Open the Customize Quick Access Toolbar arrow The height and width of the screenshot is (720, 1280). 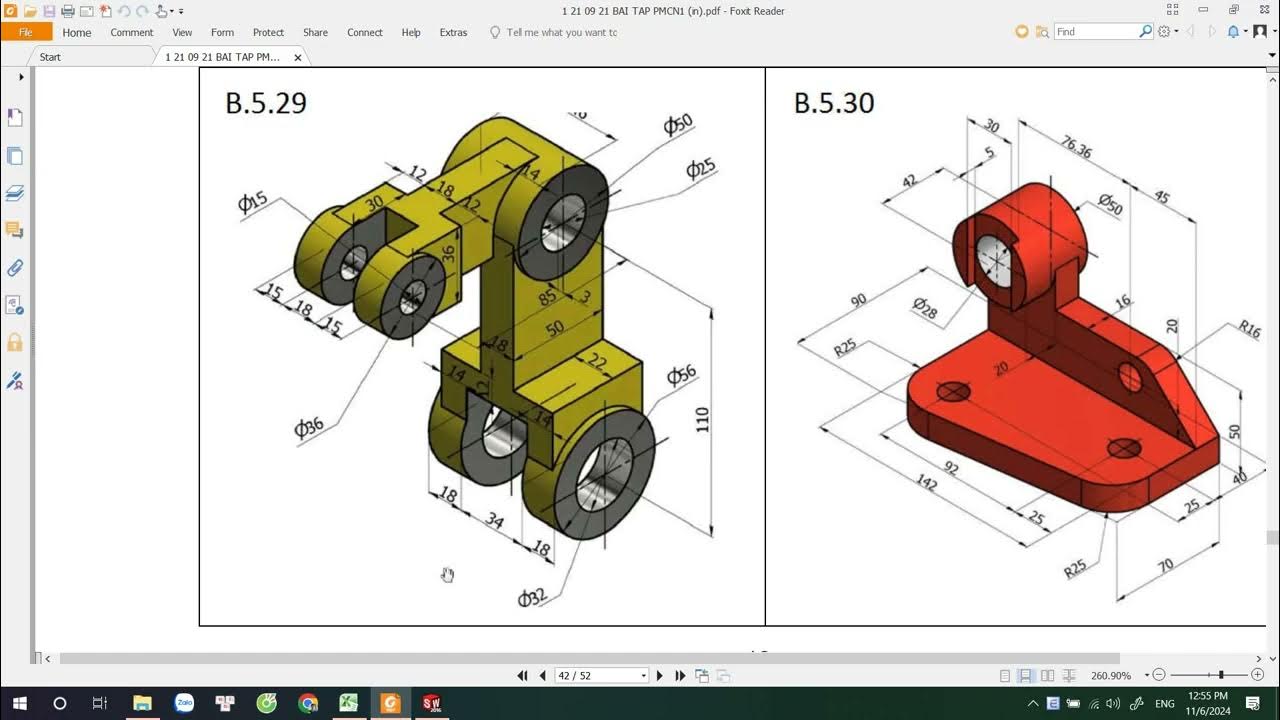[x=181, y=12]
